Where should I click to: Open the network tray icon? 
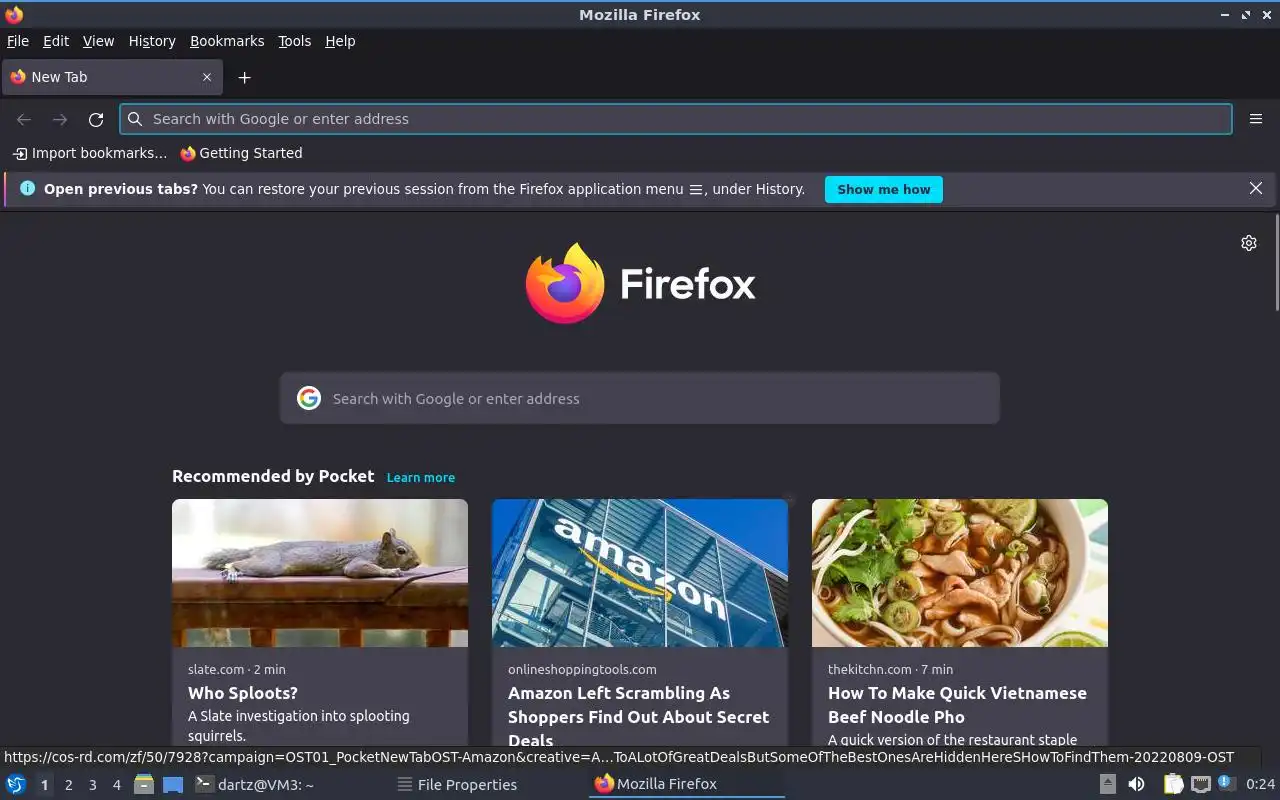coord(1201,784)
